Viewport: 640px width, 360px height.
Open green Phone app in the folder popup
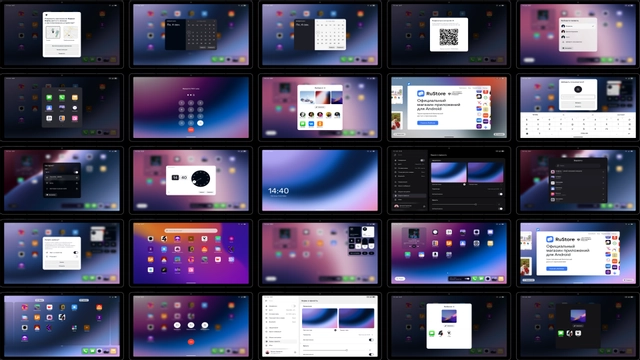point(62,98)
